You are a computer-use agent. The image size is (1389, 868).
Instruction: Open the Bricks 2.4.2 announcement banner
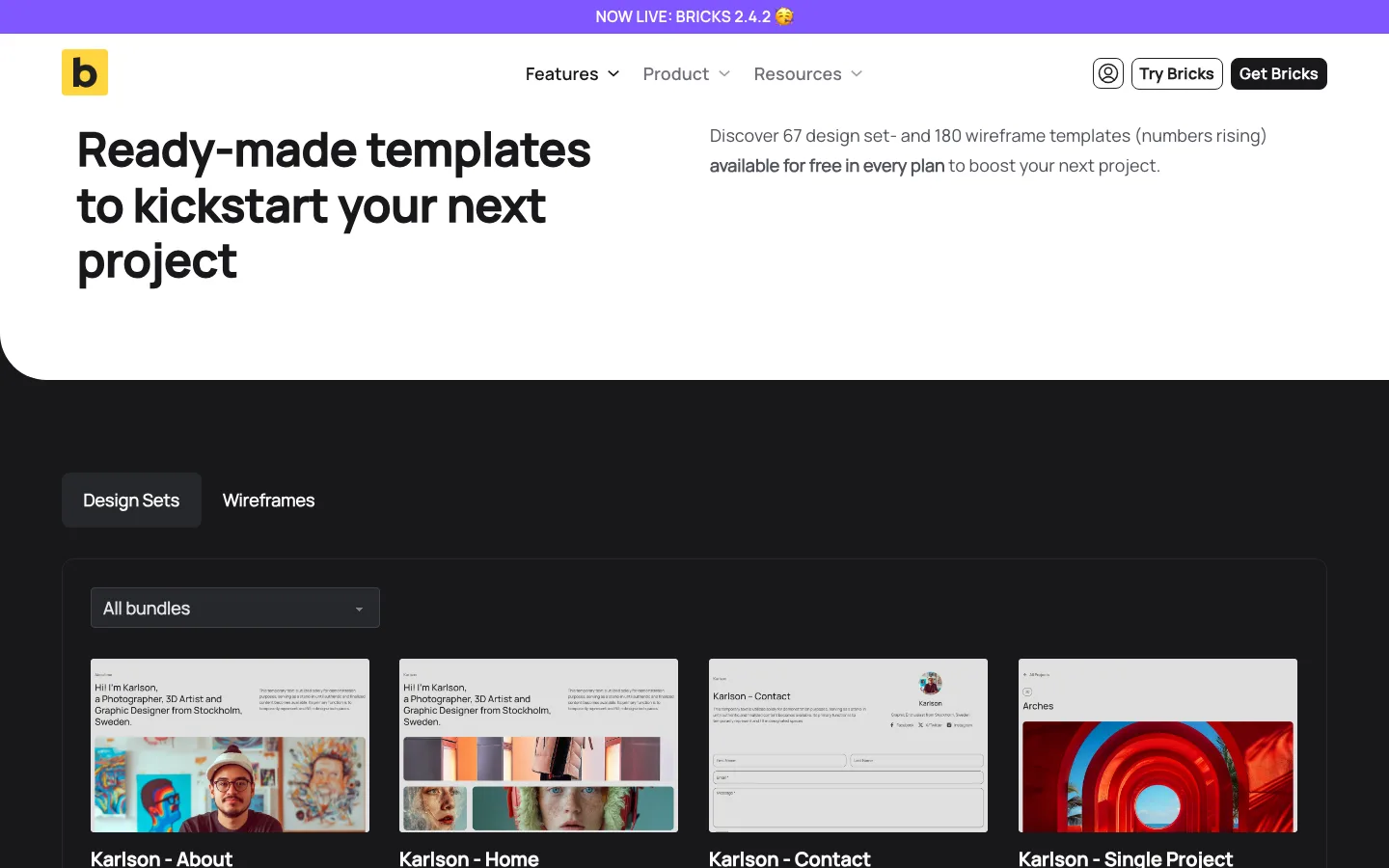tap(694, 16)
